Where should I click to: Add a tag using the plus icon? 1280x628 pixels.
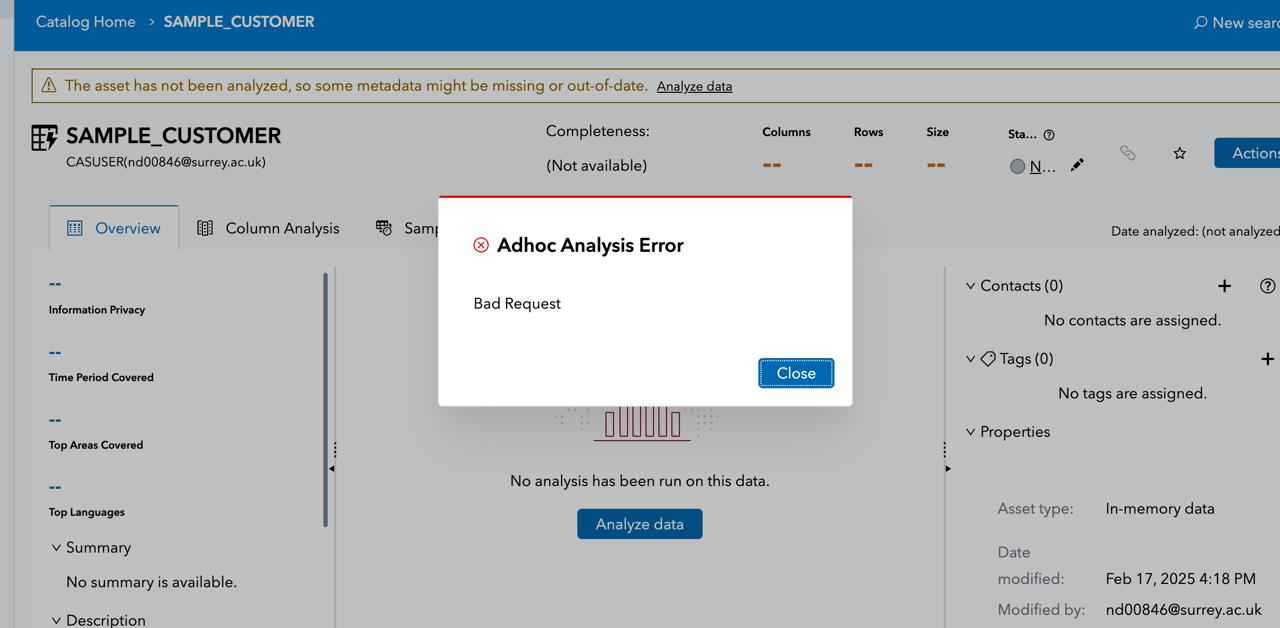(1267, 358)
